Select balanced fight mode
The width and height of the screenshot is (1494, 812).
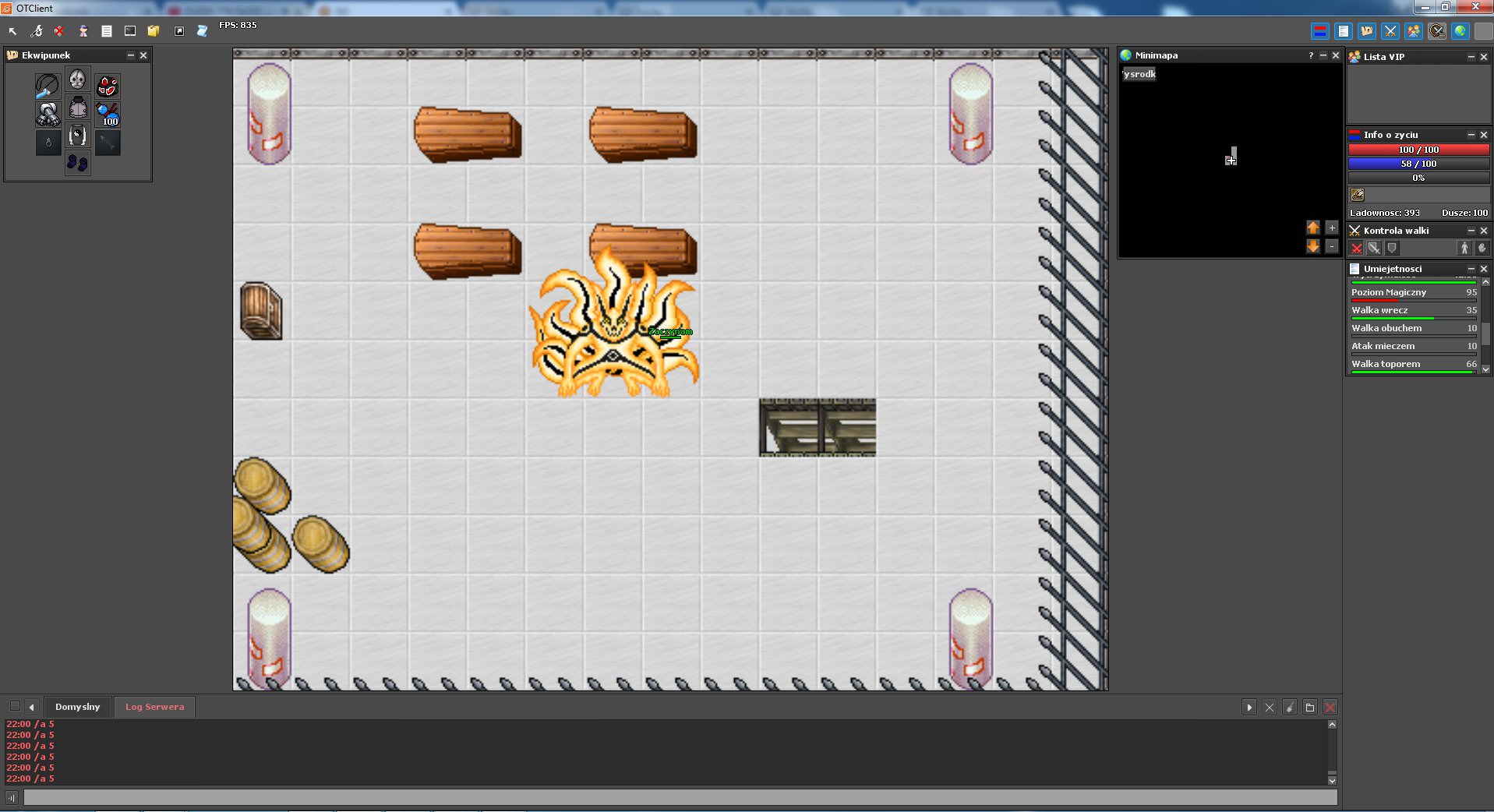tap(1374, 248)
